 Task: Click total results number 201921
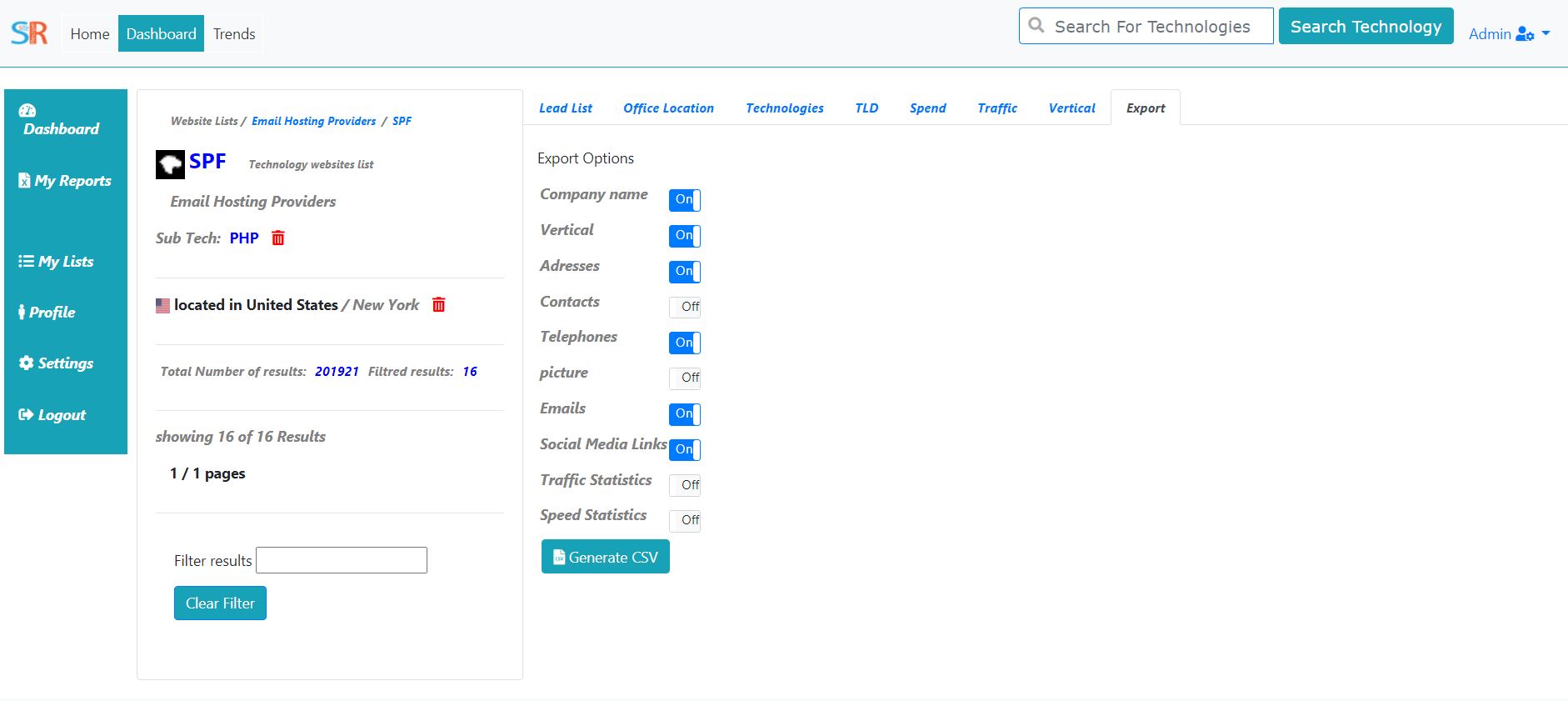pyautogui.click(x=337, y=372)
